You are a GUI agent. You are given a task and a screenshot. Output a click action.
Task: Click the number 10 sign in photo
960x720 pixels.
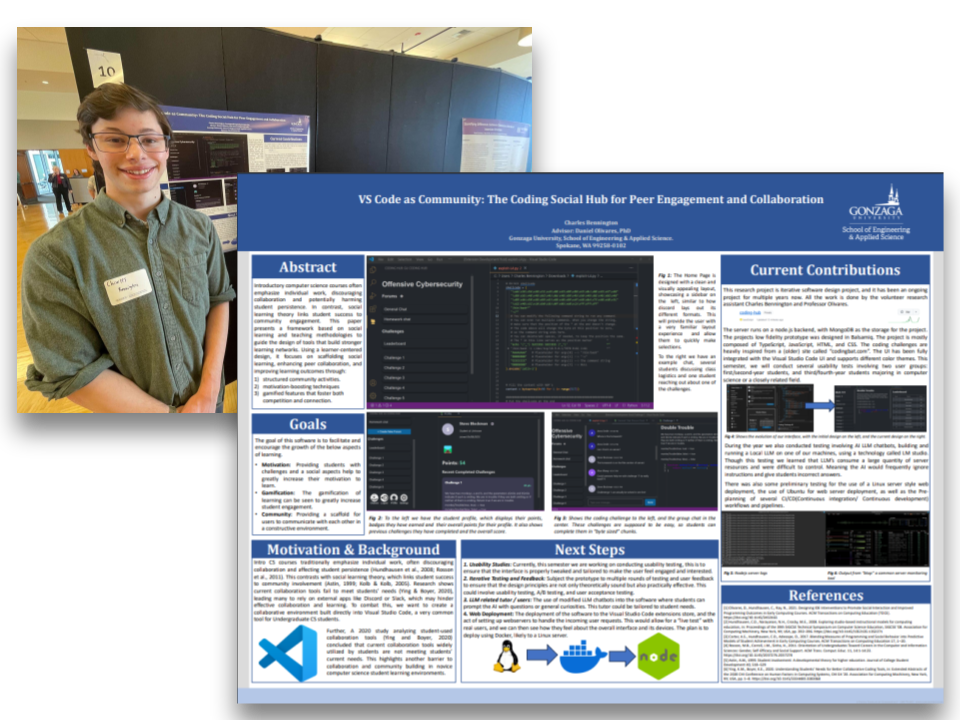105,69
